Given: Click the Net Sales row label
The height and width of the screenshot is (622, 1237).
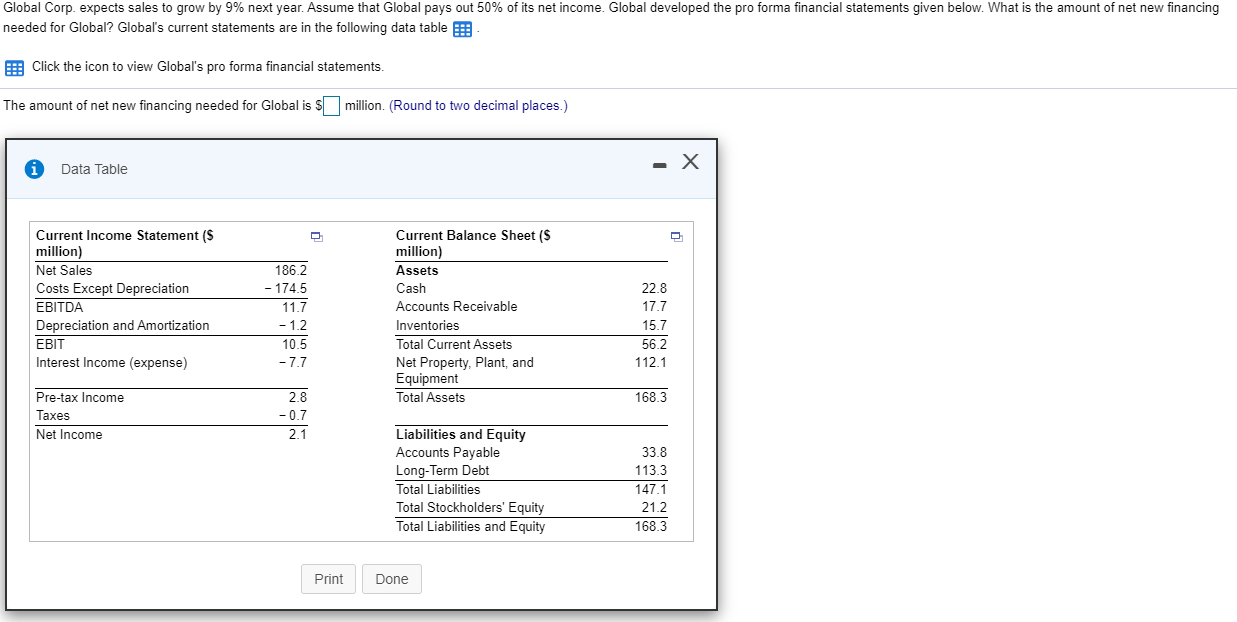Looking at the screenshot, I should pyautogui.click(x=64, y=271).
